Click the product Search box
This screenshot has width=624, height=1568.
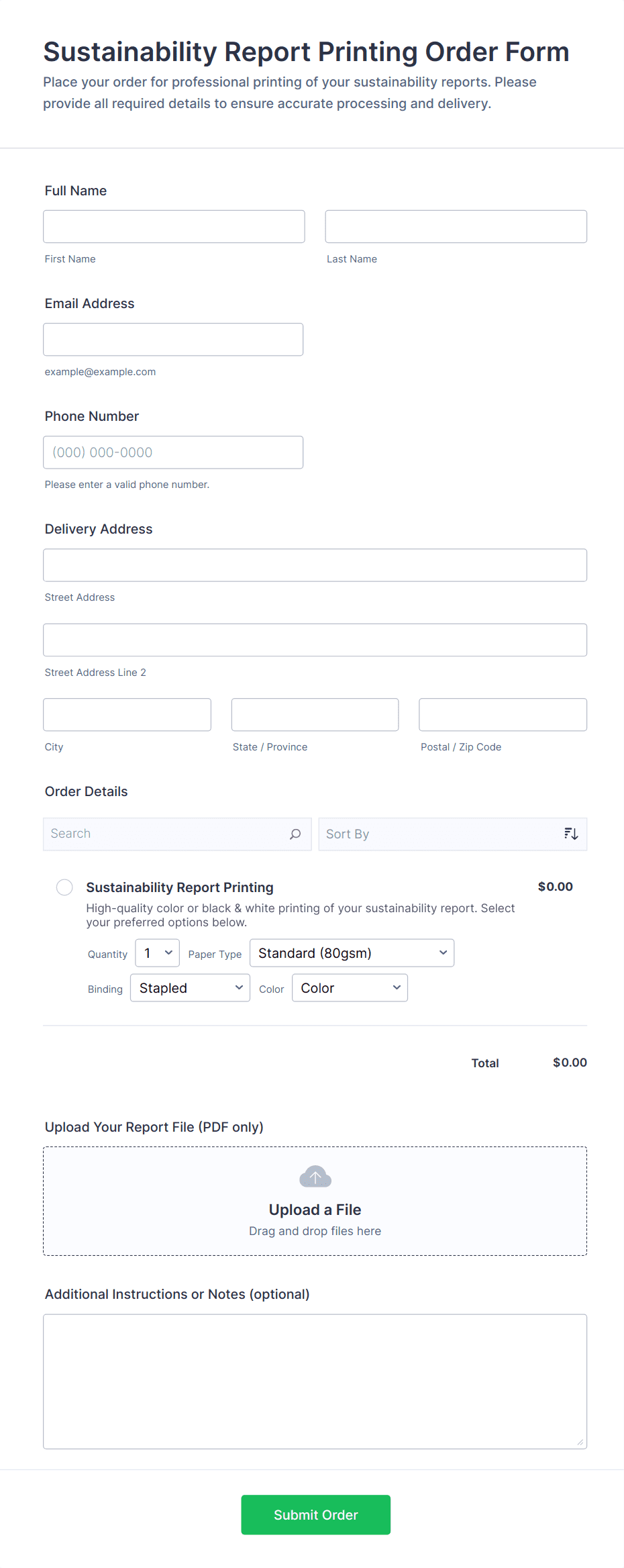click(x=168, y=834)
